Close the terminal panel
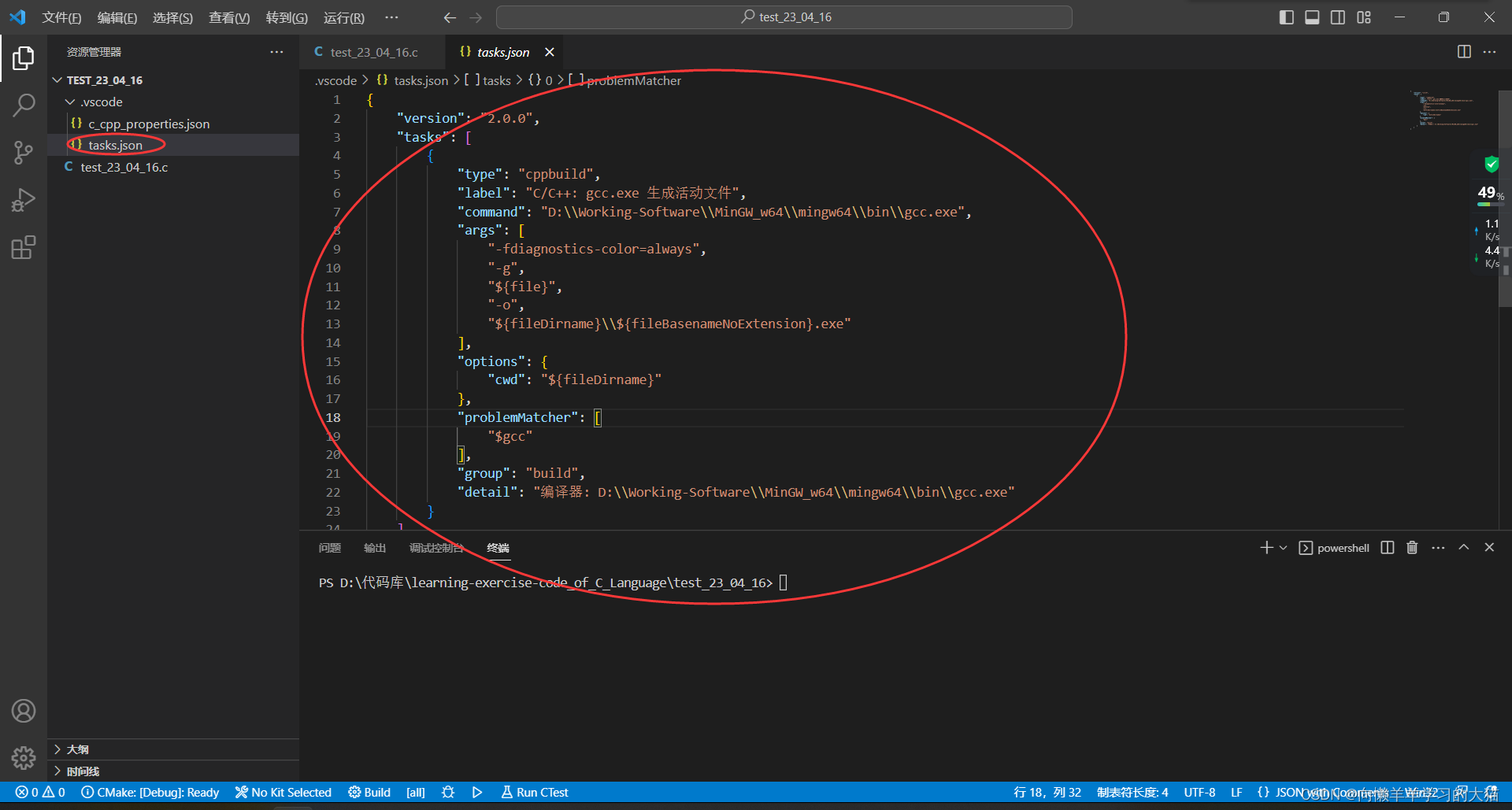The height and width of the screenshot is (810, 1512). [1489, 548]
